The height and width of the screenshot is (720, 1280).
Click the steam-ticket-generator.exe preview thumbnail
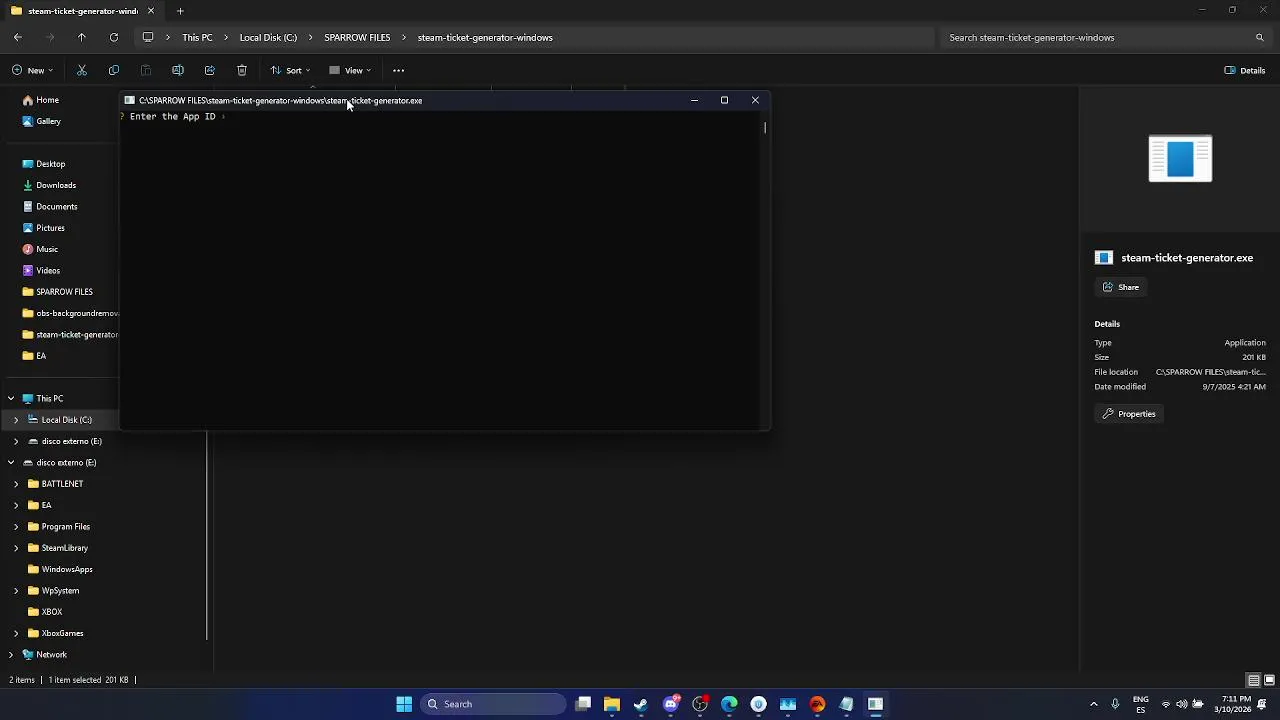coord(1180,158)
